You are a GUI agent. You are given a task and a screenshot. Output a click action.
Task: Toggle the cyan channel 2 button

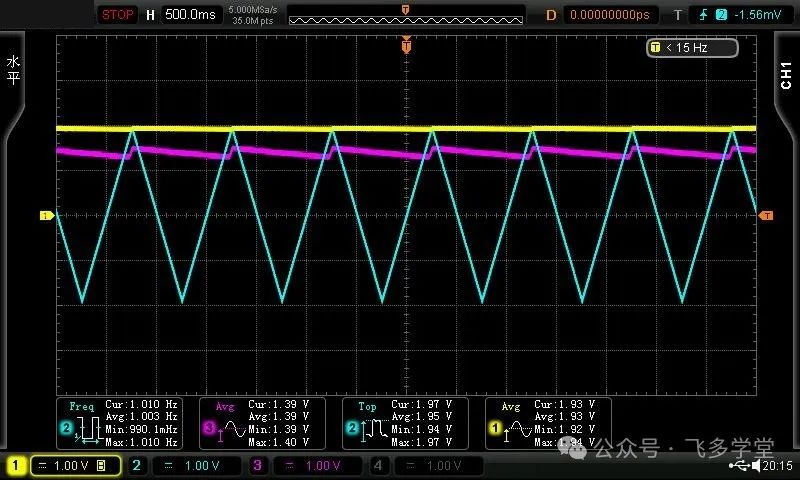pos(136,465)
